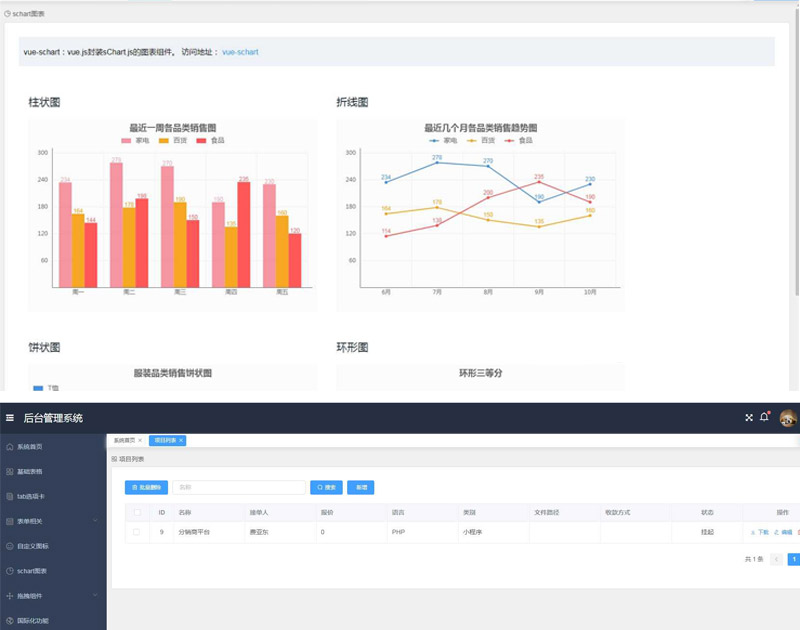
Task: Expand the 拖拽组件 submenu arrow
Action: 94,596
